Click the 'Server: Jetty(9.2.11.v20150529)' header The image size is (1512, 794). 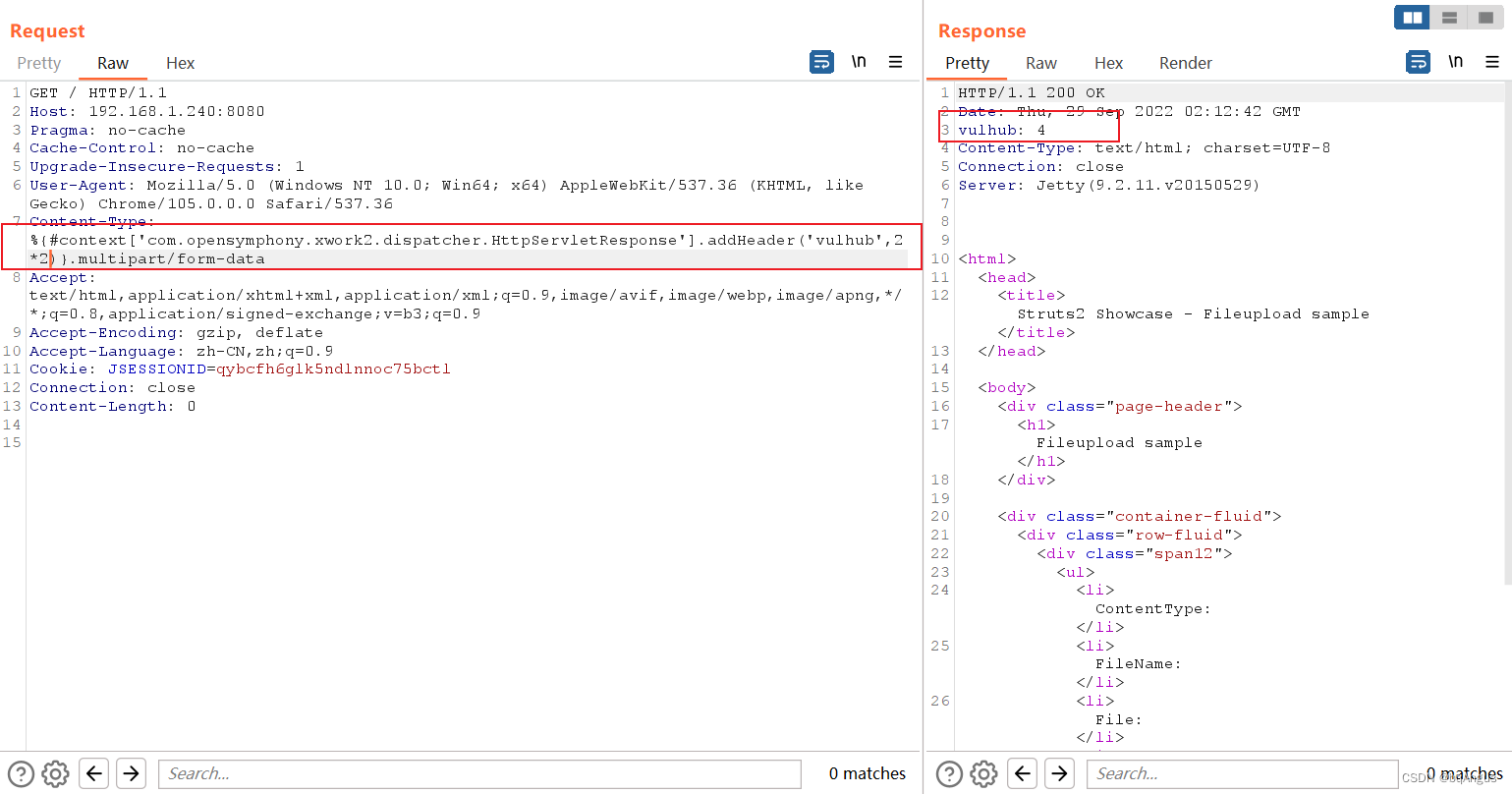[x=1109, y=186]
